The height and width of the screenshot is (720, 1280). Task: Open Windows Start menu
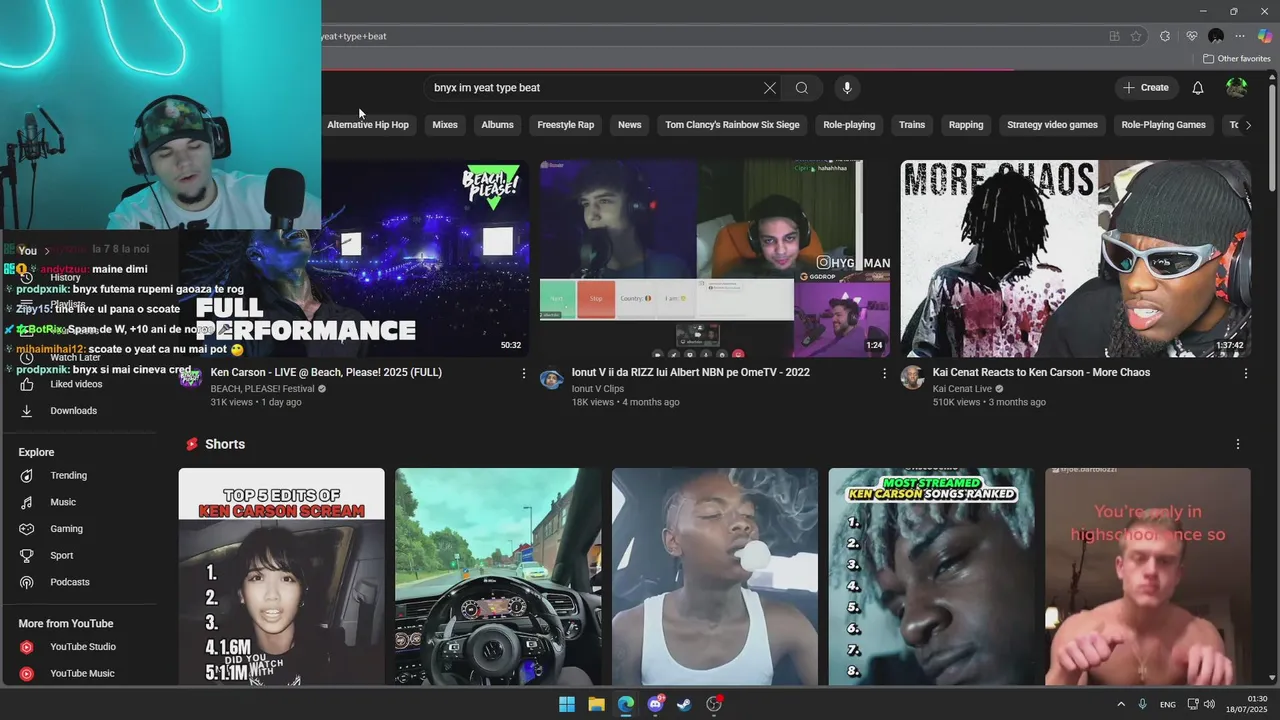567,704
